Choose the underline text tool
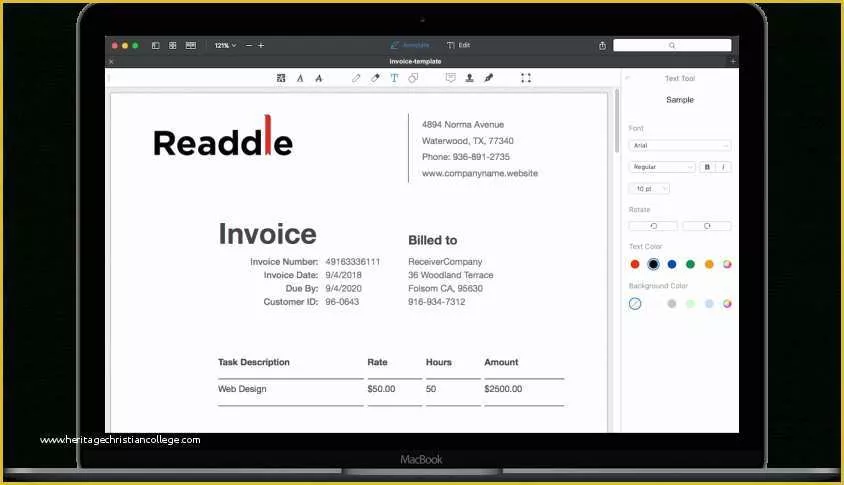Screen dimensions: 844x485 pos(300,78)
